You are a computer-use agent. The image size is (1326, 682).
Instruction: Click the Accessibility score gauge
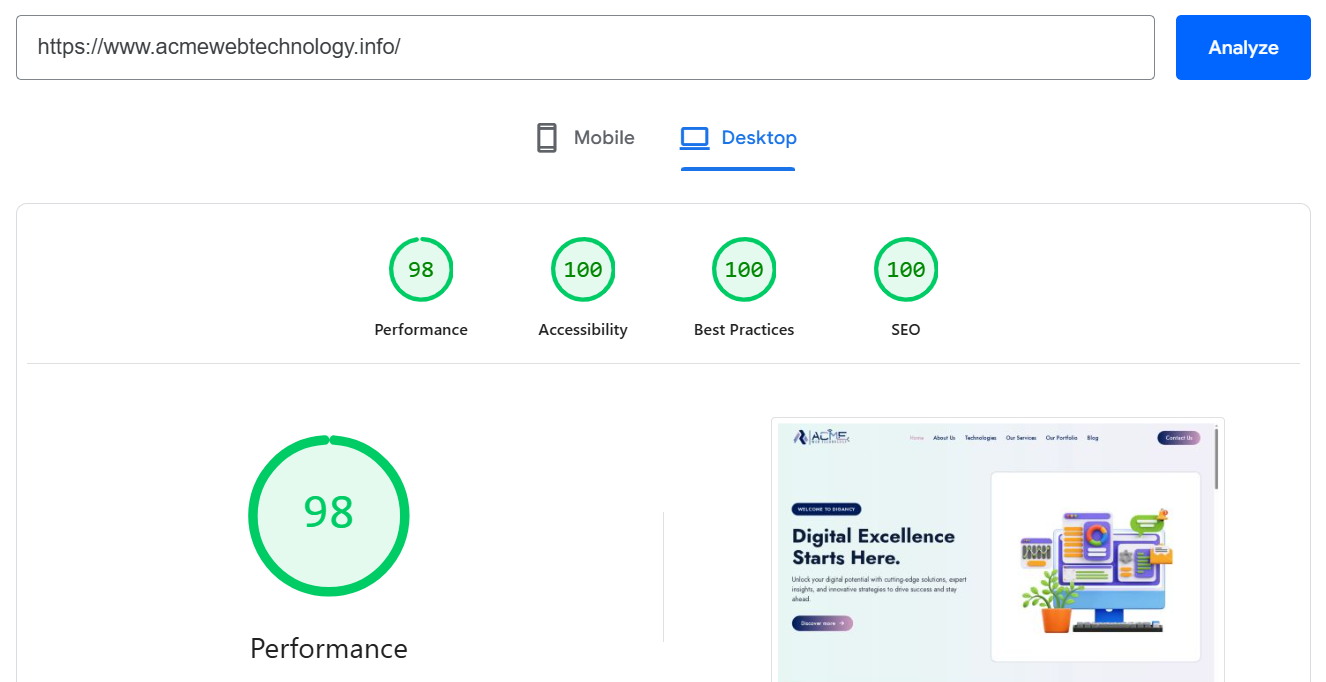pos(583,269)
